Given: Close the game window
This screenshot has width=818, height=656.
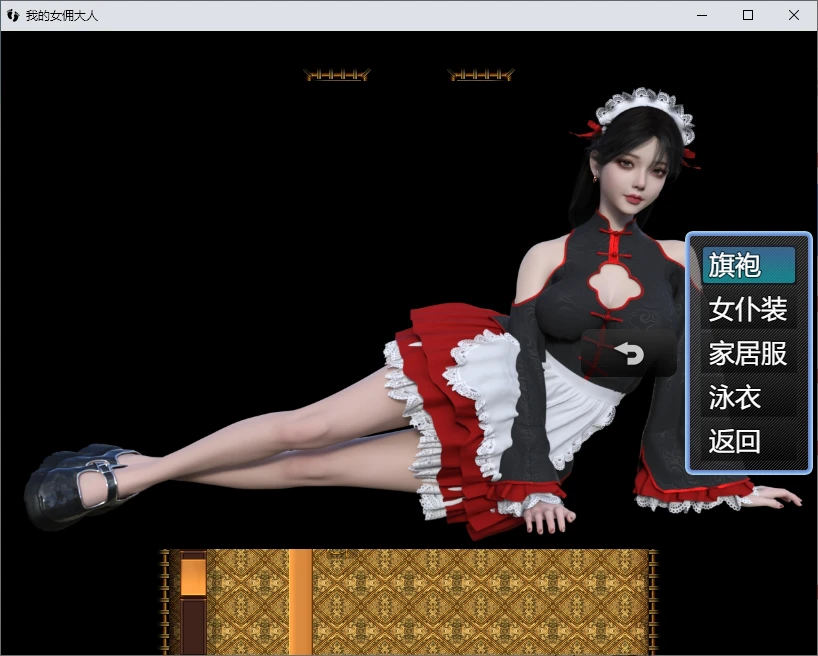Looking at the screenshot, I should (x=794, y=15).
